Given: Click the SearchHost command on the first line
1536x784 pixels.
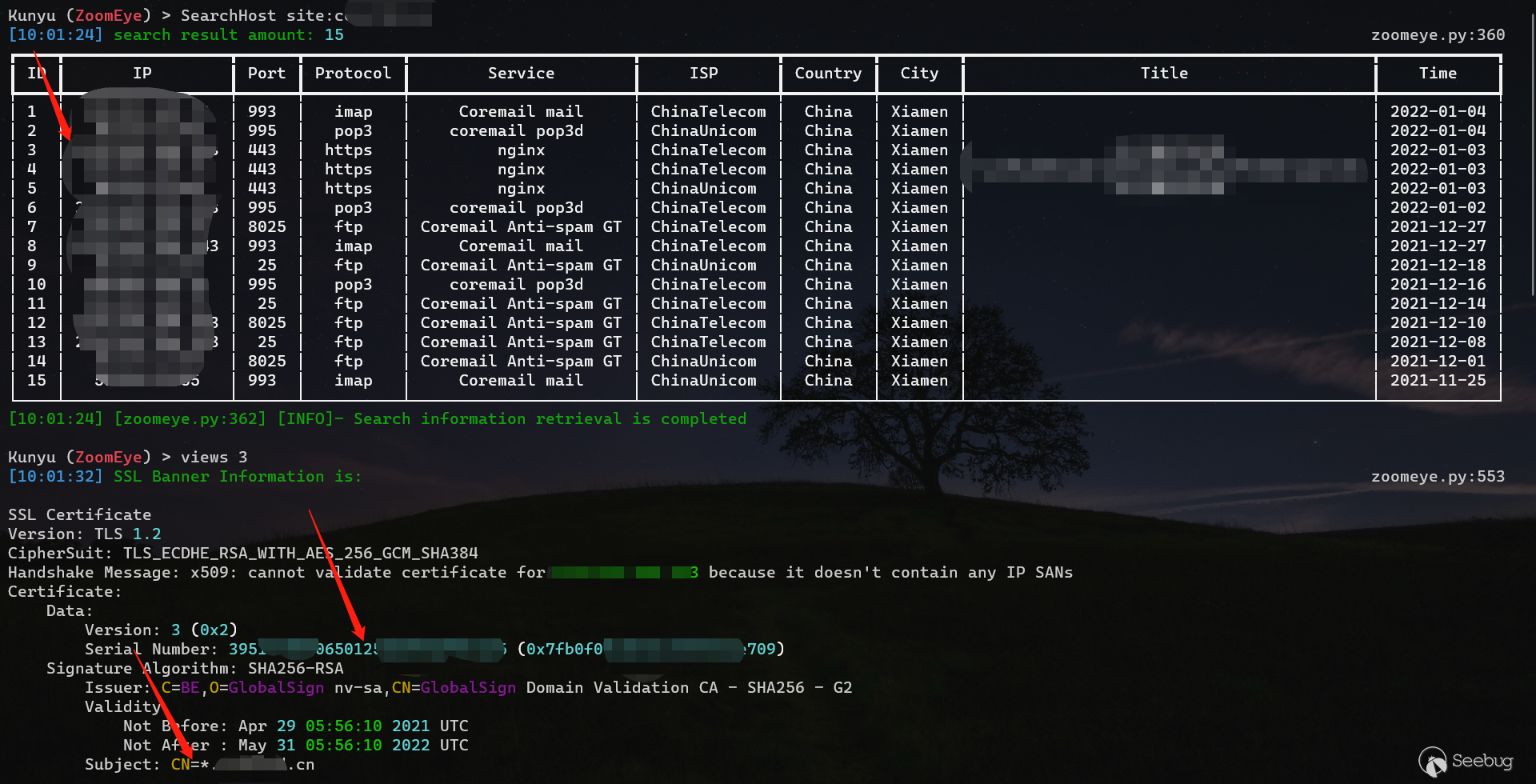Looking at the screenshot, I should tap(228, 16).
